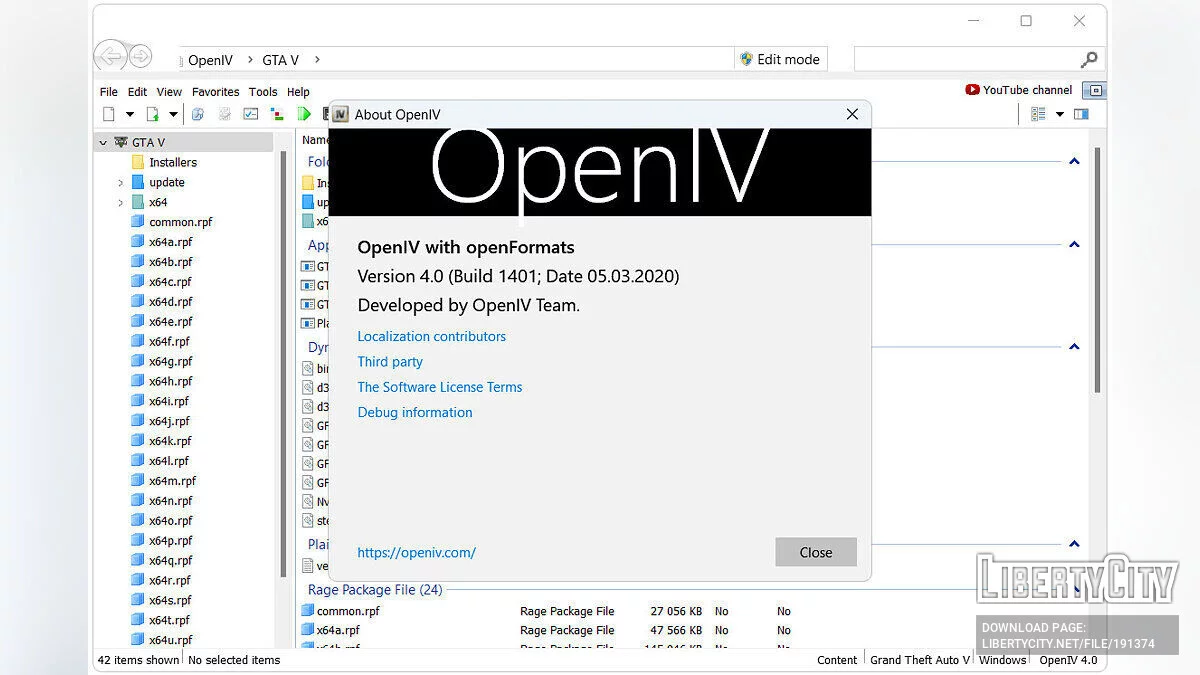This screenshot has width=1200, height=675.
Task: Click the greyed-out page toolbar icon
Action: pyautogui.click(x=225, y=114)
